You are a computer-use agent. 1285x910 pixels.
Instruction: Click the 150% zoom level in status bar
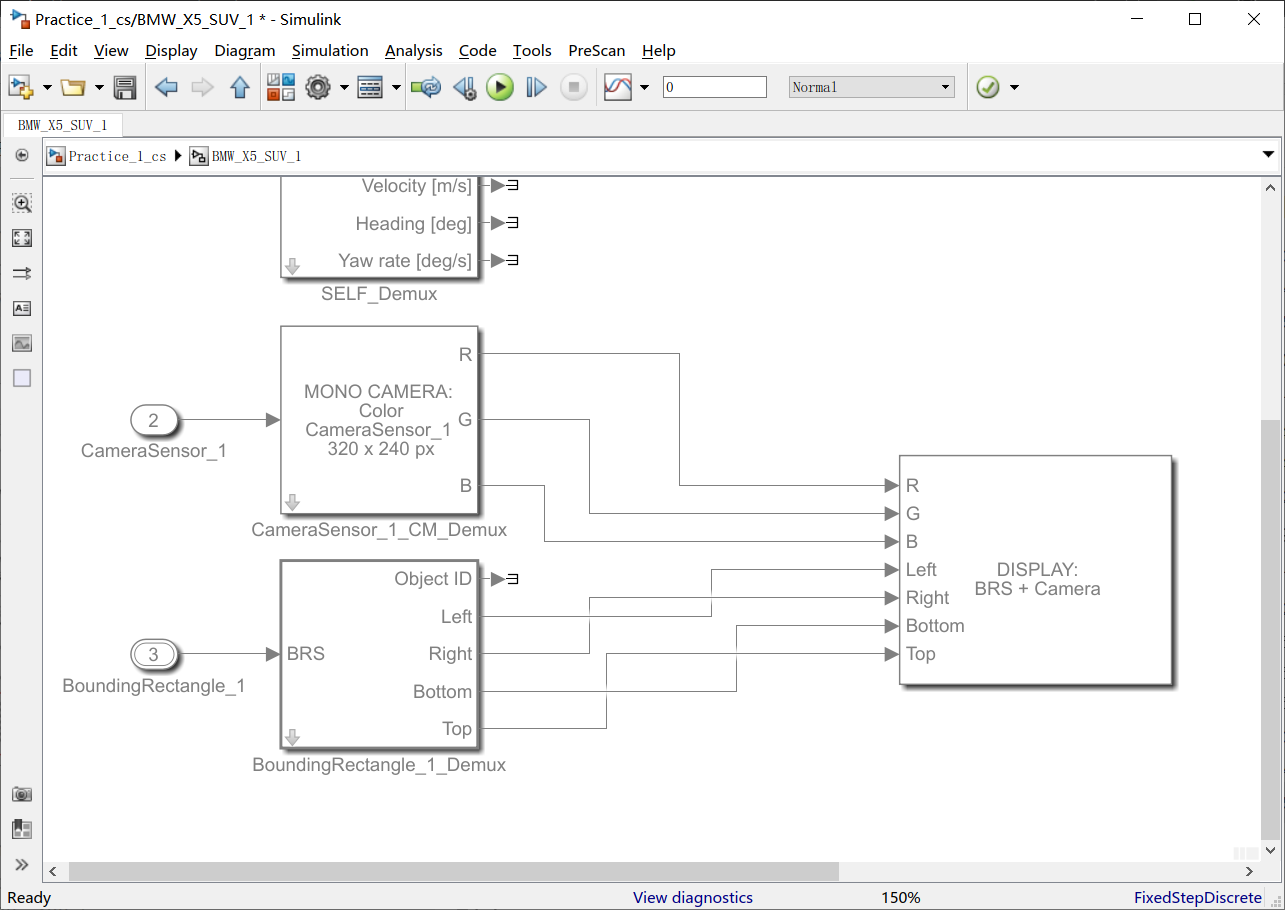(900, 897)
